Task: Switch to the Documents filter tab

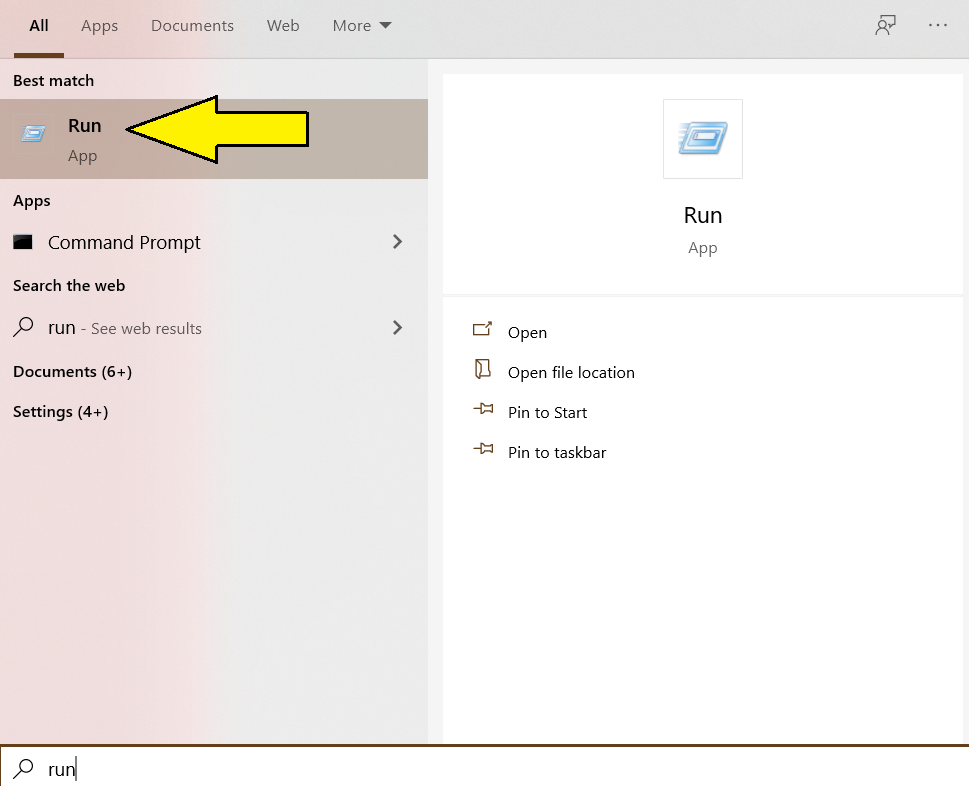Action: [192, 26]
